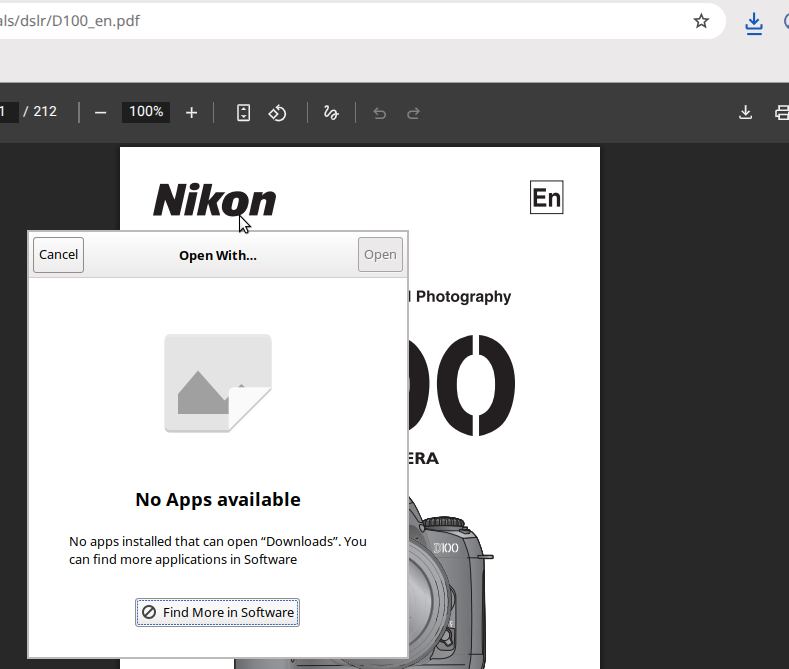Click the En language box on PDF
The width and height of the screenshot is (789, 669).
click(x=546, y=198)
